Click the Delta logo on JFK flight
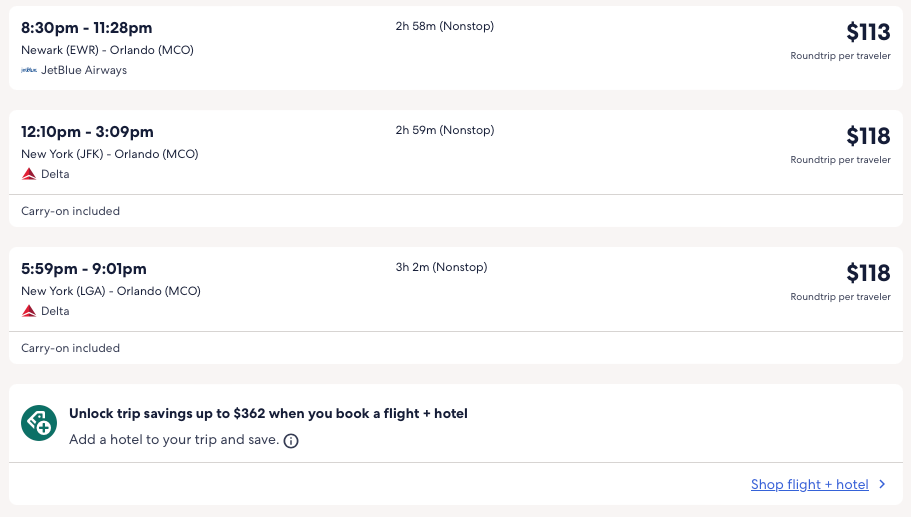The height and width of the screenshot is (517, 911). tap(29, 174)
